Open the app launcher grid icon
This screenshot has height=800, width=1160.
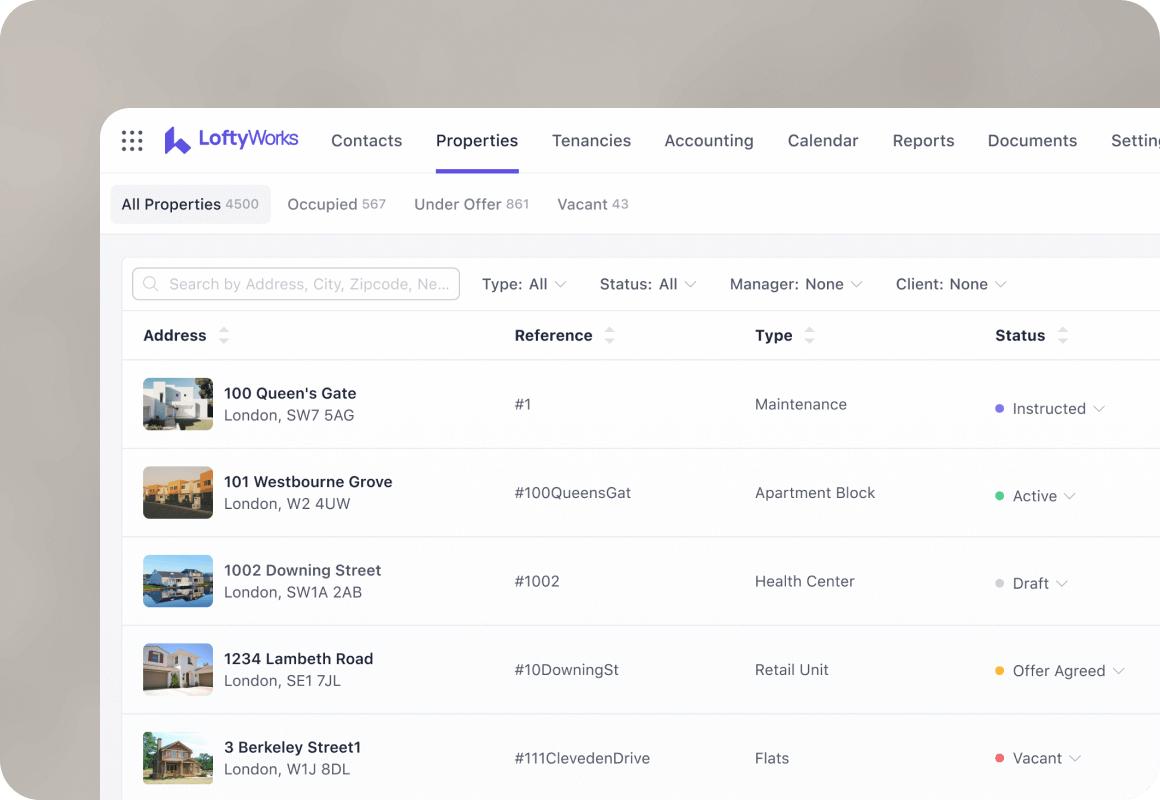(x=132, y=141)
